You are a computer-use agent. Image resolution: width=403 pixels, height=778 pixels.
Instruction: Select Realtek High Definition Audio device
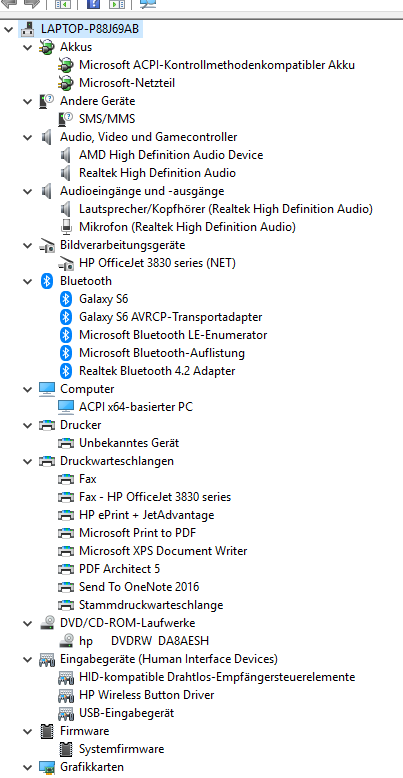[157, 173]
